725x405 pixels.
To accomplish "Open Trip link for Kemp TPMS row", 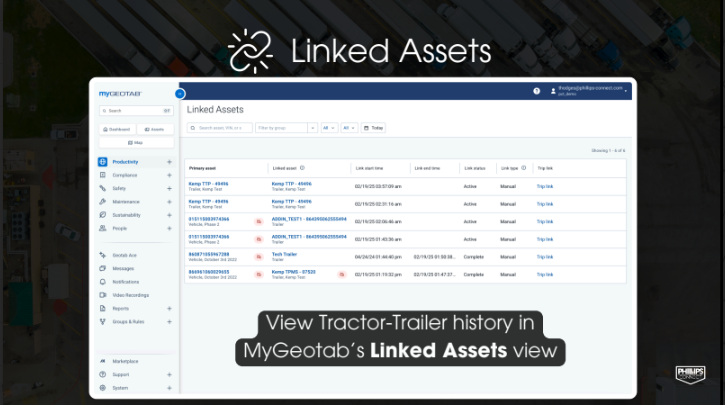I will click(x=545, y=275).
